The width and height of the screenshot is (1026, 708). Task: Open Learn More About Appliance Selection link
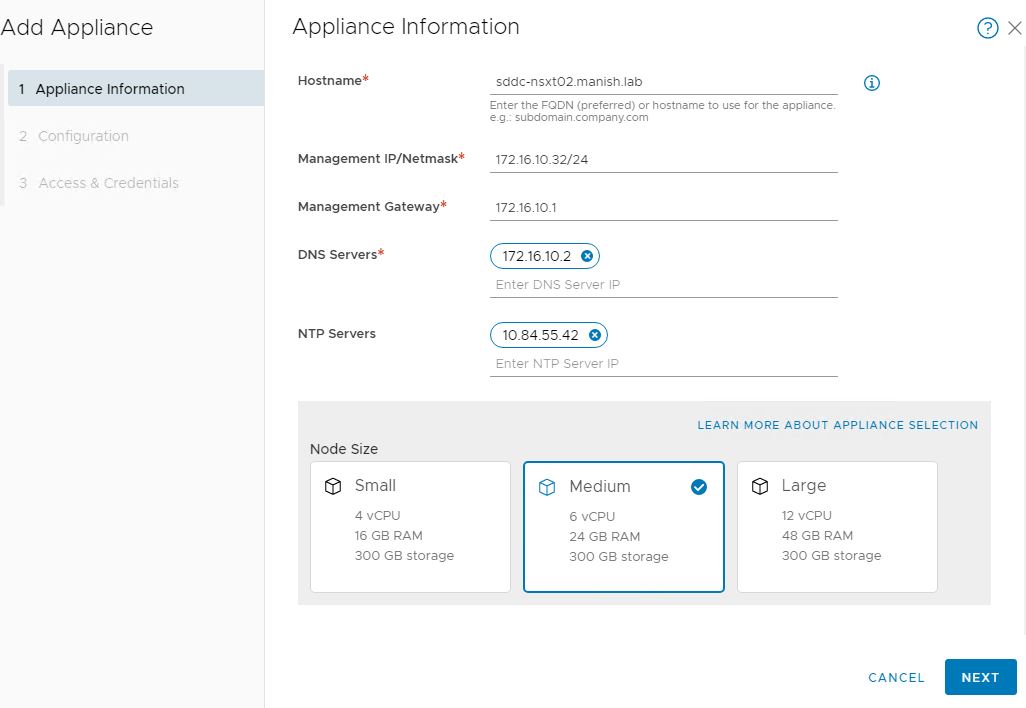837,425
